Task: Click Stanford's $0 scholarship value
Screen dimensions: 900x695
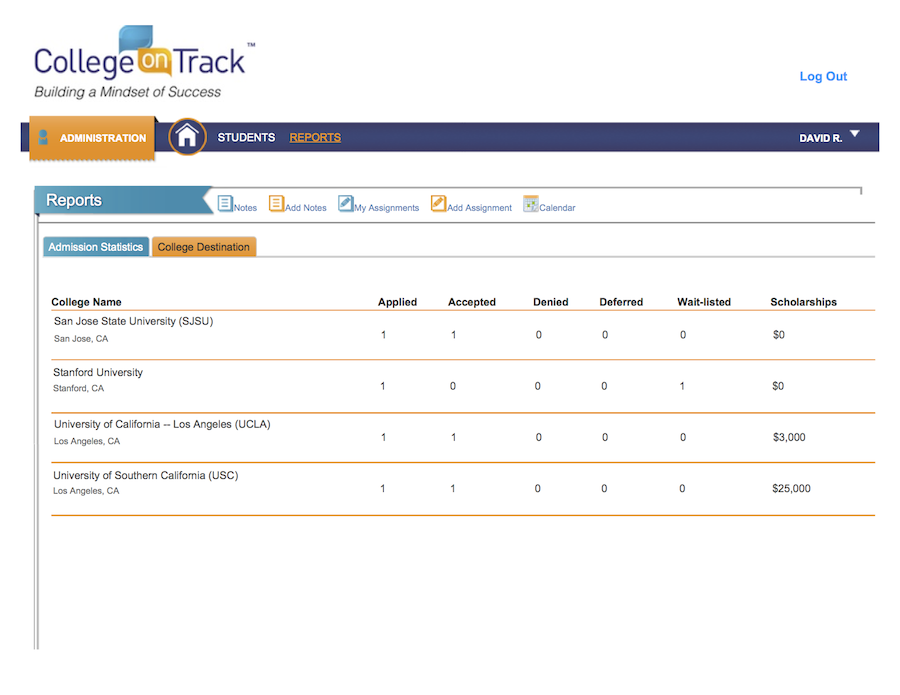Action: pos(778,386)
